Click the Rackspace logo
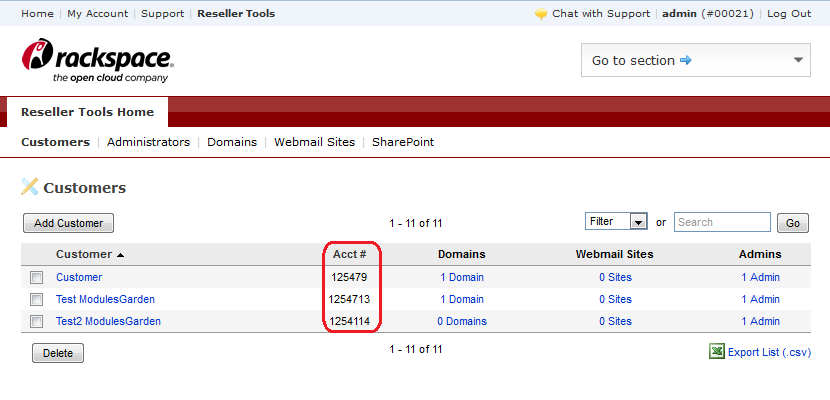 coord(98,60)
